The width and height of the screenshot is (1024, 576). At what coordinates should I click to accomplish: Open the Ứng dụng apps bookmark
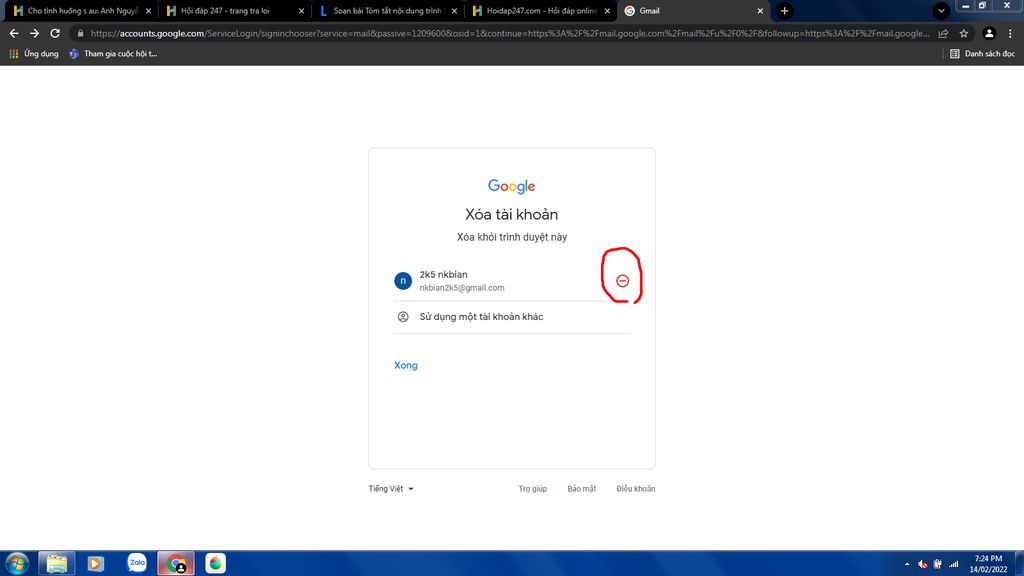[x=33, y=54]
